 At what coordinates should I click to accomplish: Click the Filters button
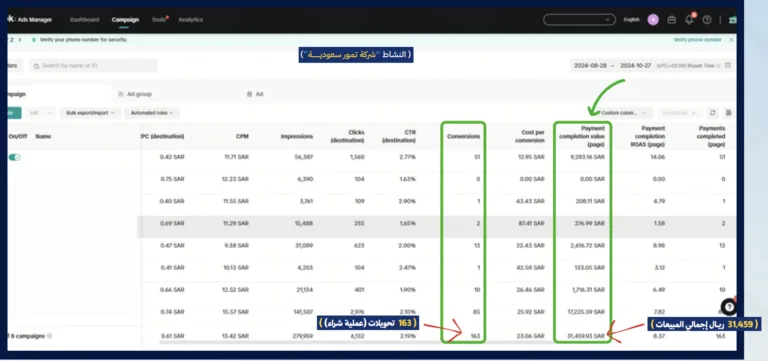[x=15, y=66]
